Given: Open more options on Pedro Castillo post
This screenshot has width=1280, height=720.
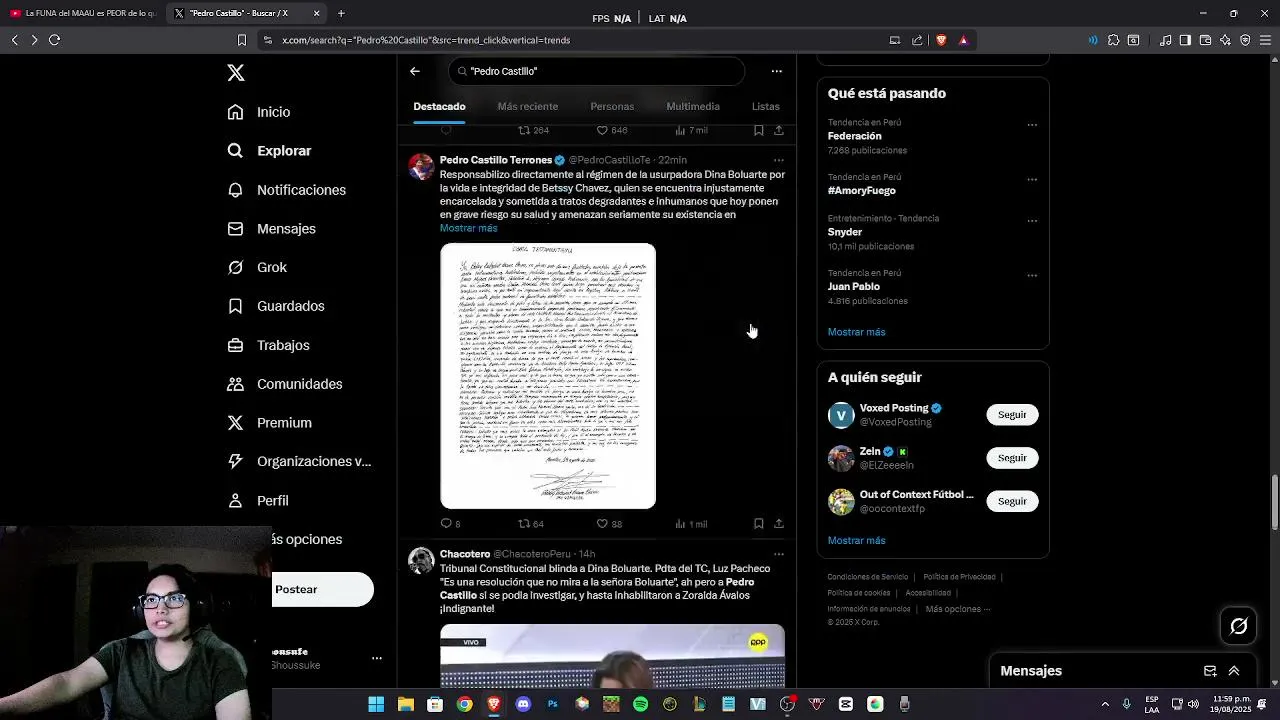Looking at the screenshot, I should [779, 160].
